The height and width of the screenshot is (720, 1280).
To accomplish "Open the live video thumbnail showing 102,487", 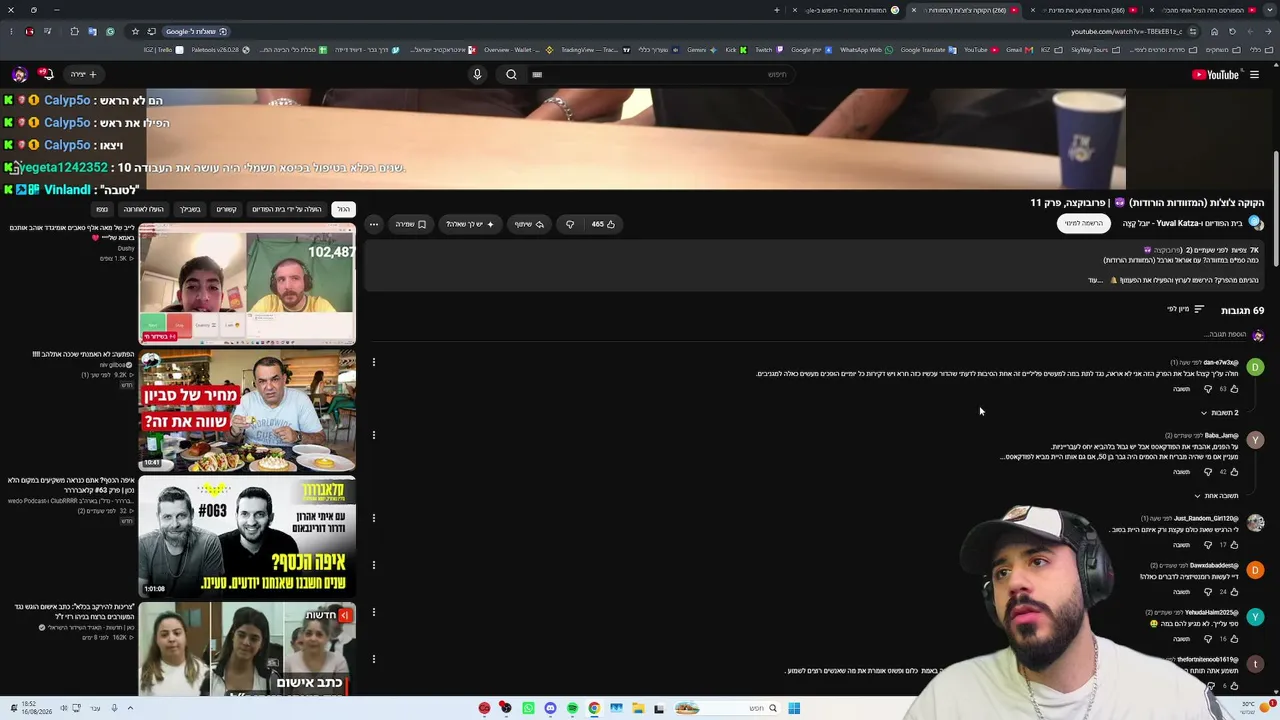I will tap(247, 284).
